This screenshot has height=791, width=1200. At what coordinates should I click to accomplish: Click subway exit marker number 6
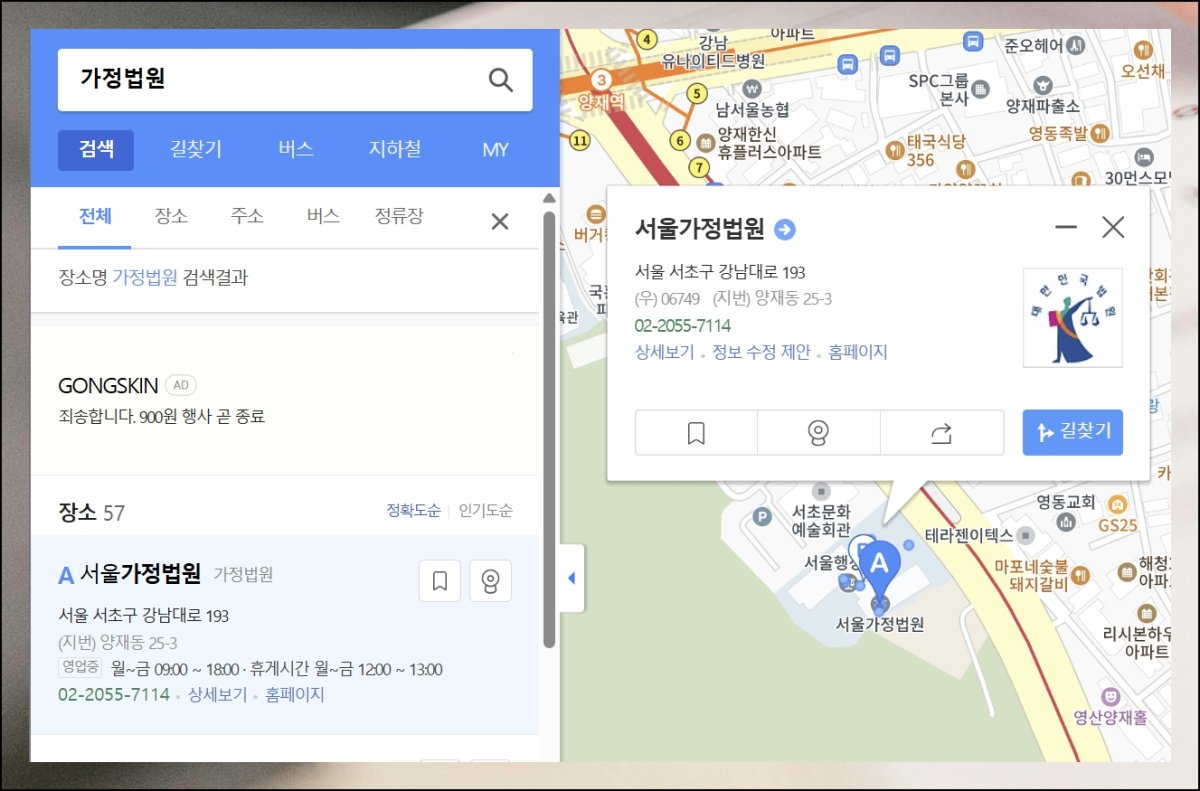(x=681, y=140)
